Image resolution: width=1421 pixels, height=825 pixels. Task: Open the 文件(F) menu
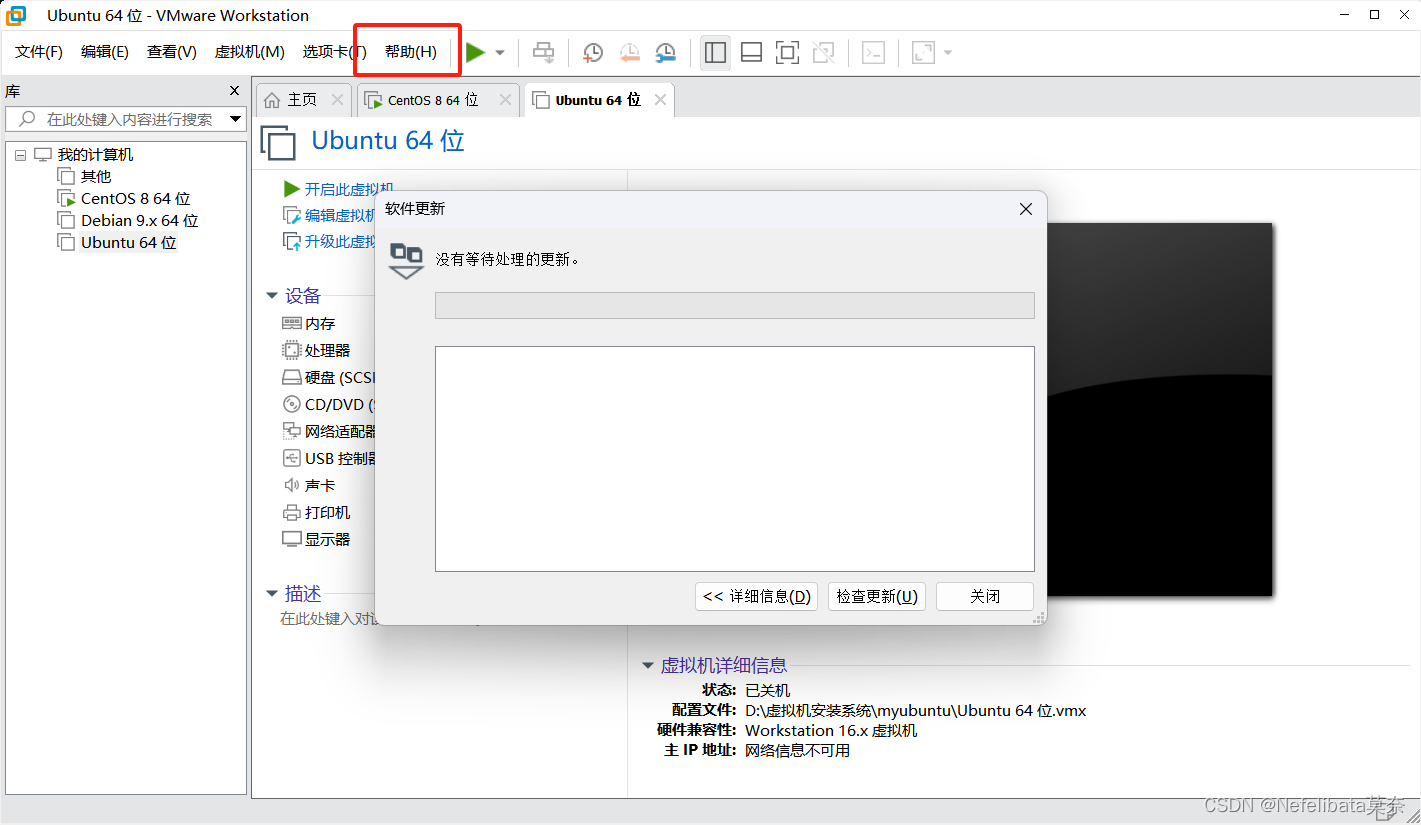39,52
